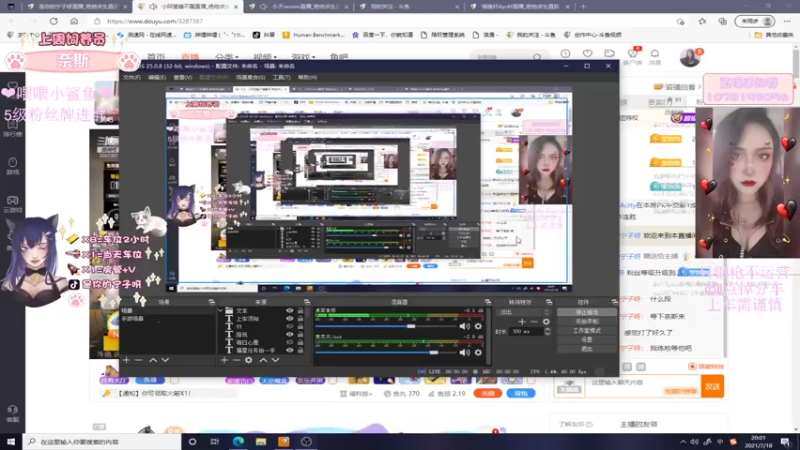
Task: Open 场景集合(S) menu in OBS
Action: click(x=251, y=78)
